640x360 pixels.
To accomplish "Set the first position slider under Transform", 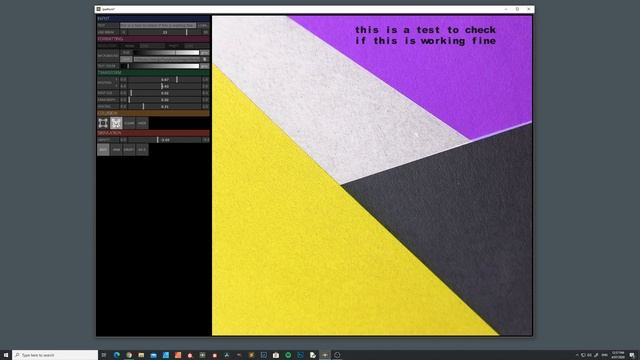I will pos(164,80).
